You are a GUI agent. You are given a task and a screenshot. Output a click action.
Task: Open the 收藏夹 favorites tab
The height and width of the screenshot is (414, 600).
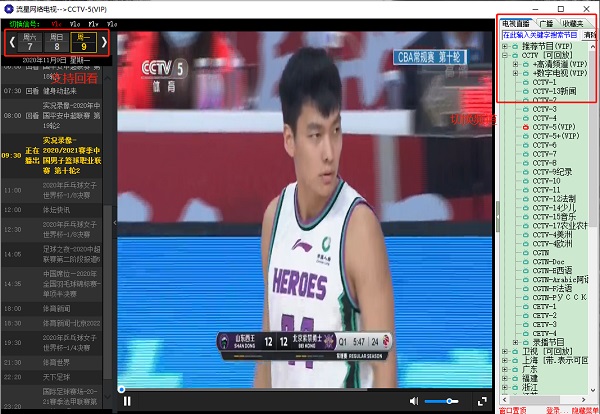tap(578, 22)
